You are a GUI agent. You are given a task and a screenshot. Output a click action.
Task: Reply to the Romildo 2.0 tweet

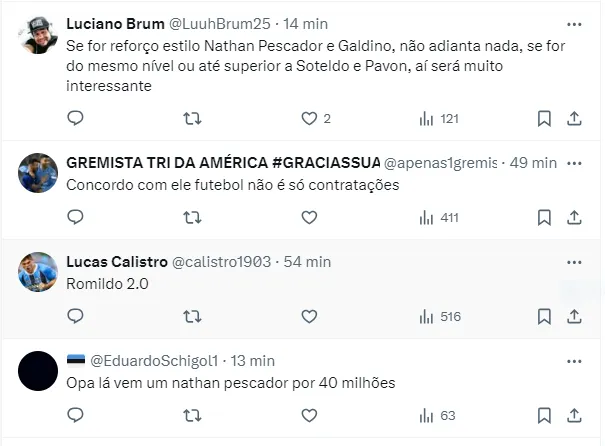click(75, 316)
